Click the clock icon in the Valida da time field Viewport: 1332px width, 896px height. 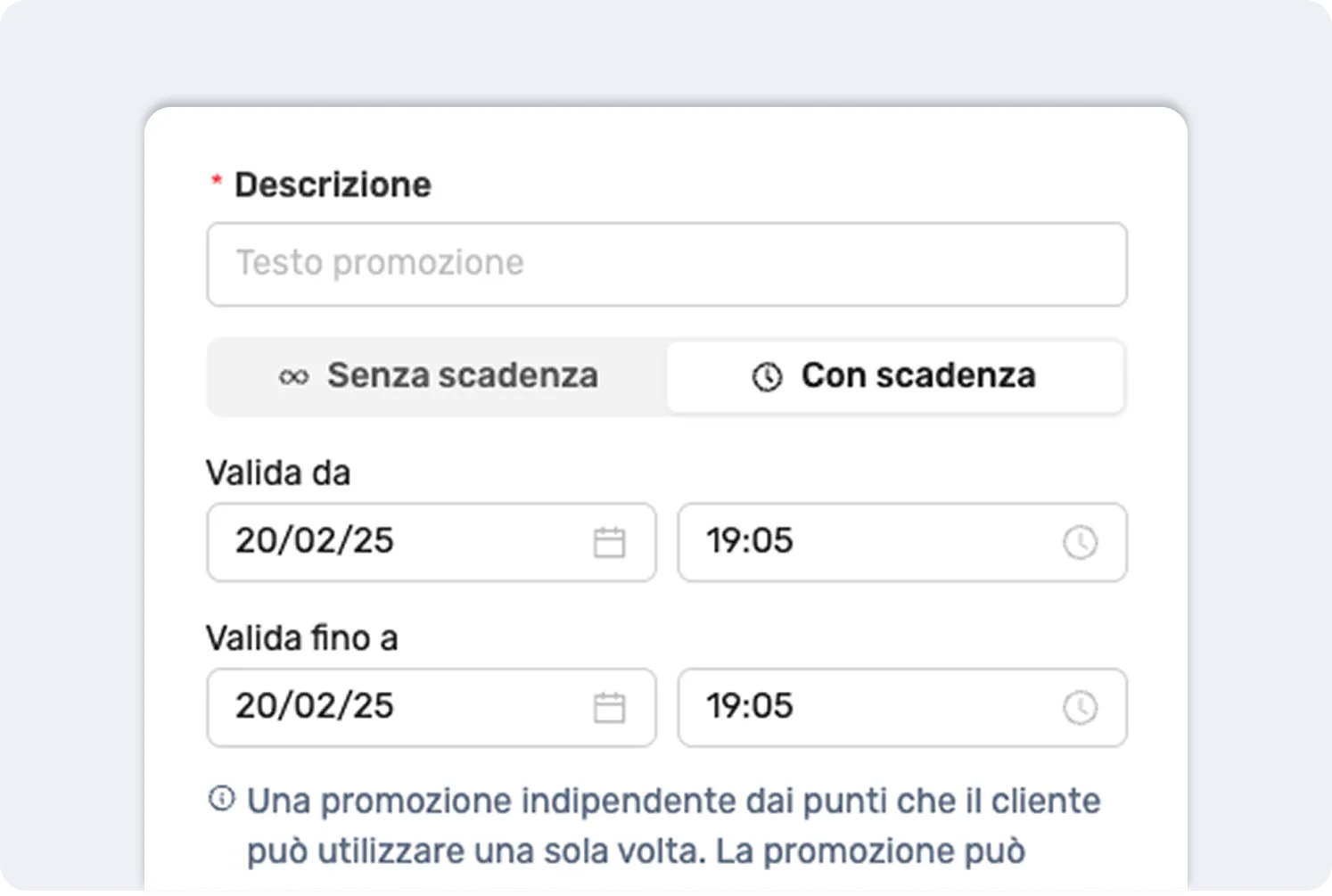pos(1080,542)
